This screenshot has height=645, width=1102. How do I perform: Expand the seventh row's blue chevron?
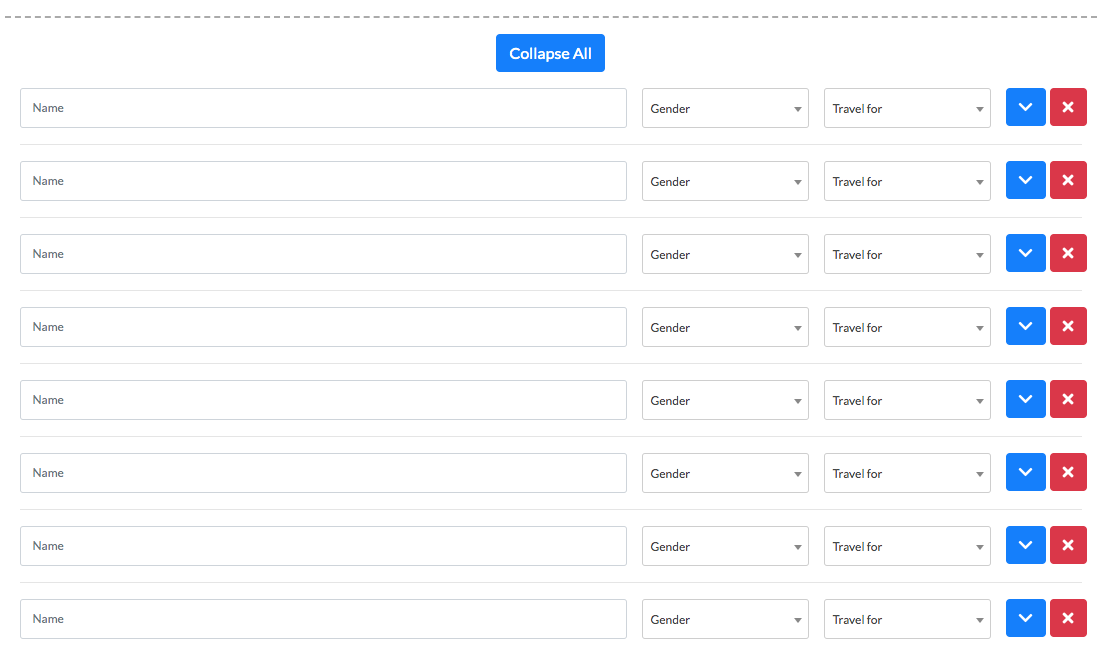(x=1025, y=546)
